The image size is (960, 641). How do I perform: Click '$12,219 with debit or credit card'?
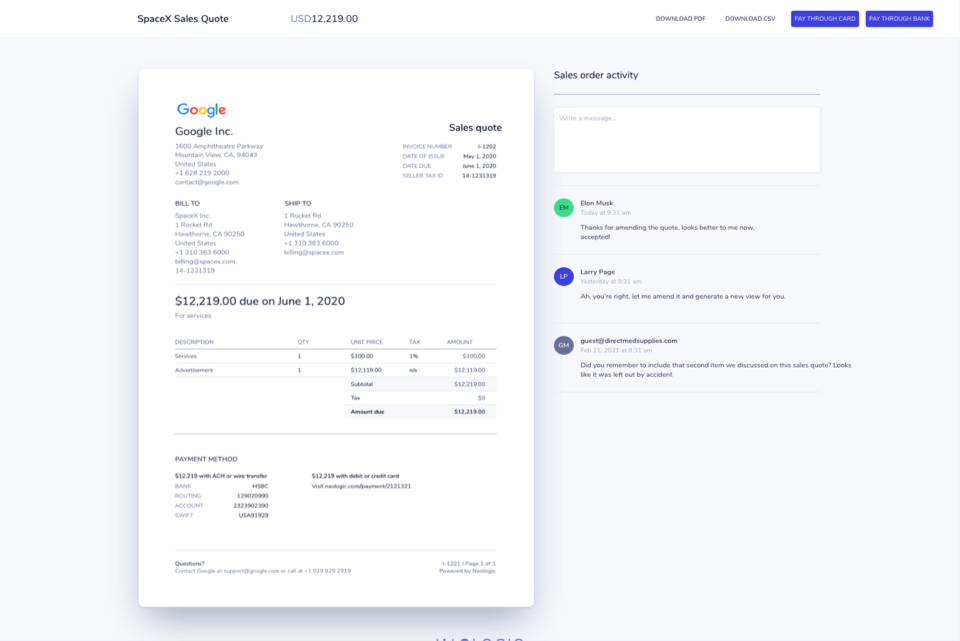point(355,476)
